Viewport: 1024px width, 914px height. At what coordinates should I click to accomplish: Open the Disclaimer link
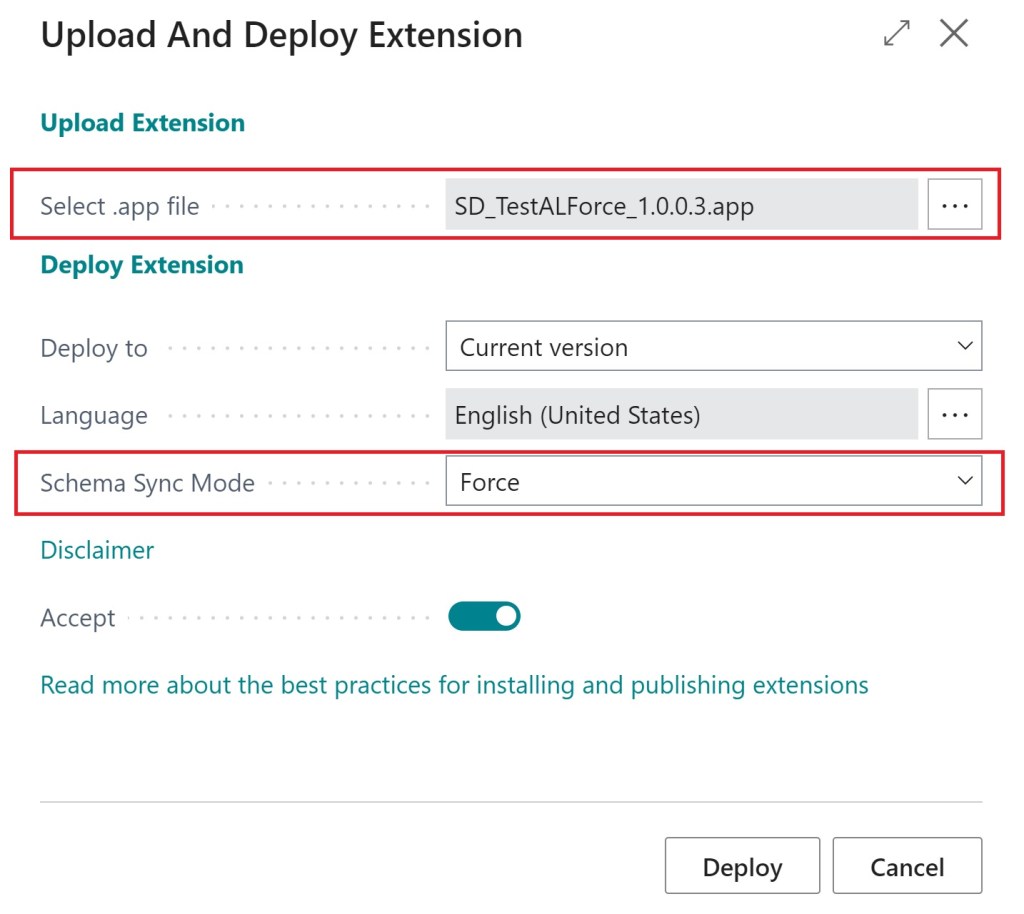click(x=97, y=550)
